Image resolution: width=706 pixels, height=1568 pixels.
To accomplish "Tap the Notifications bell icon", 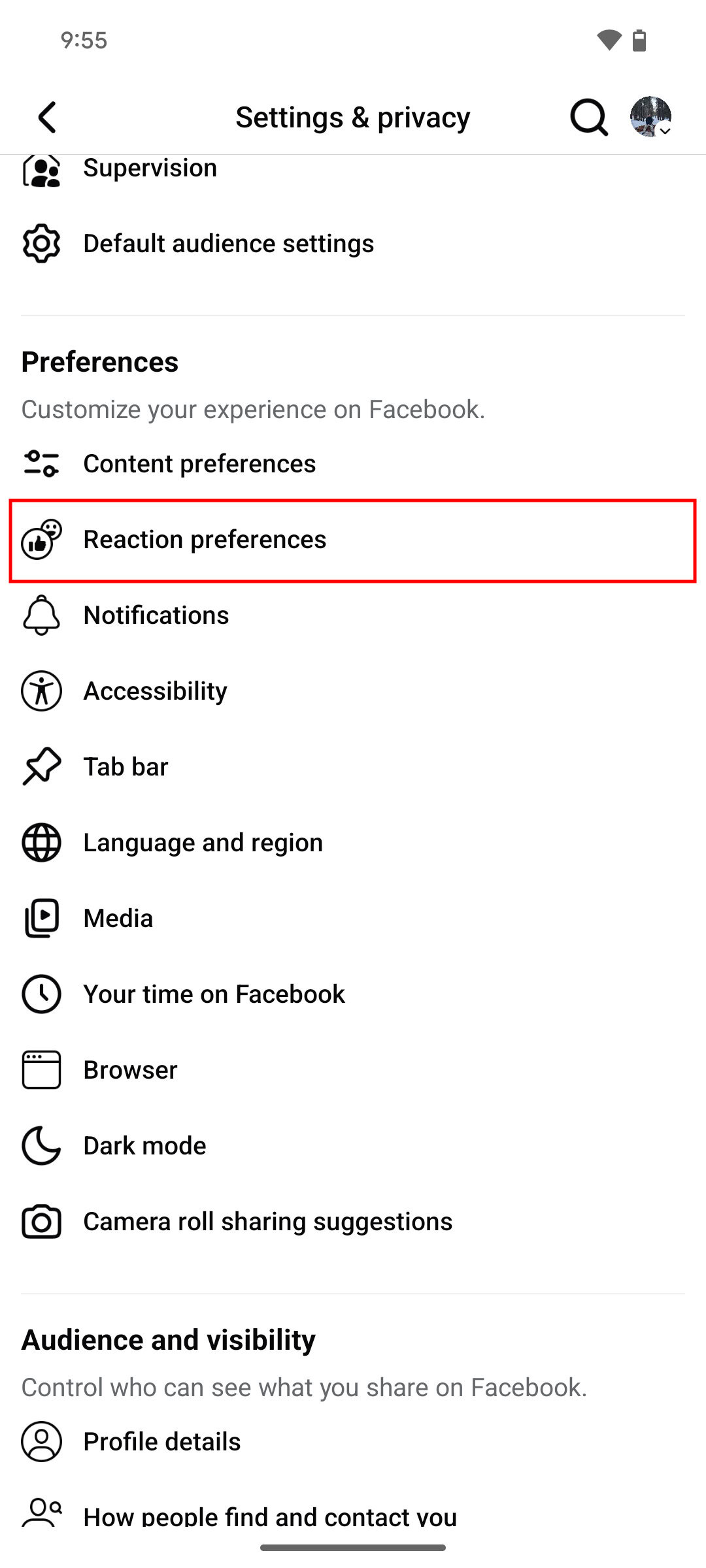I will click(42, 615).
